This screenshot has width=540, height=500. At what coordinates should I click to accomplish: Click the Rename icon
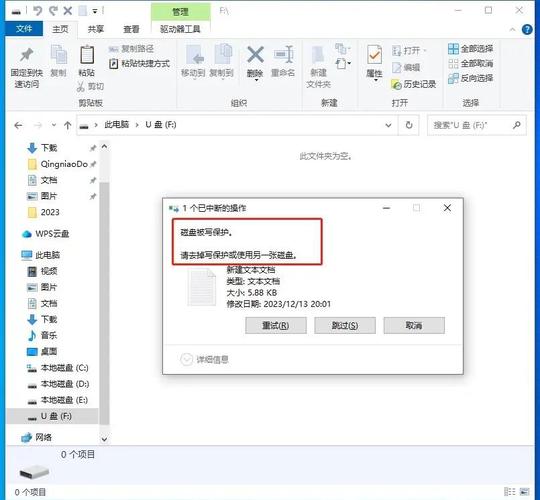point(283,54)
